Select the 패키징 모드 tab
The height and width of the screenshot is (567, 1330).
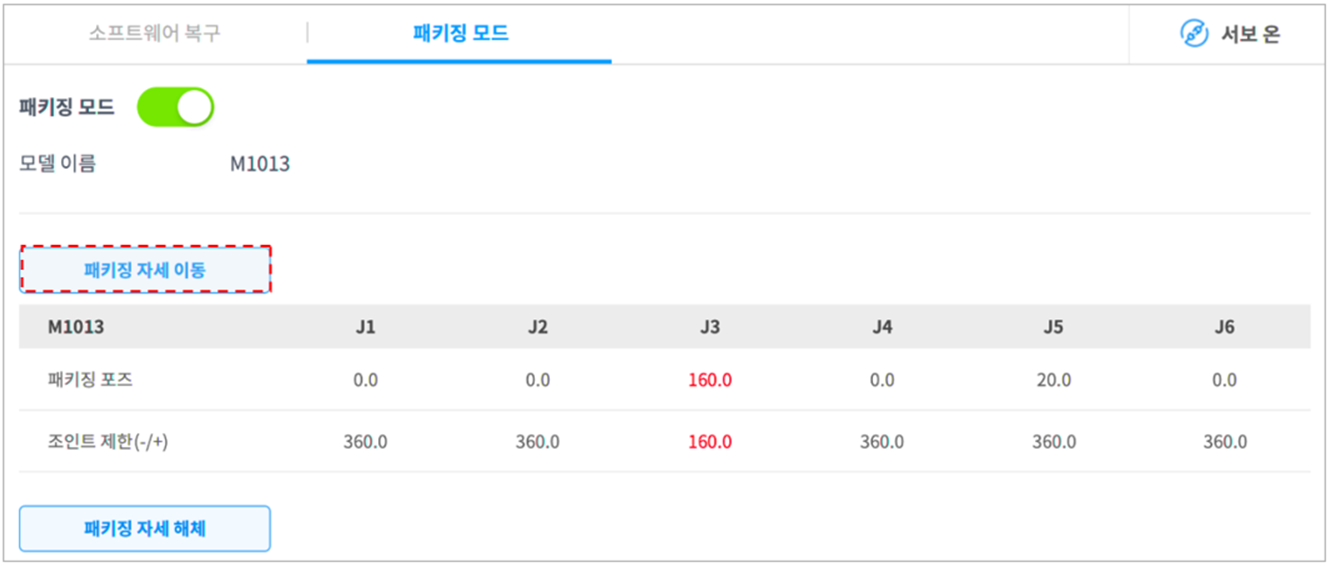460,33
